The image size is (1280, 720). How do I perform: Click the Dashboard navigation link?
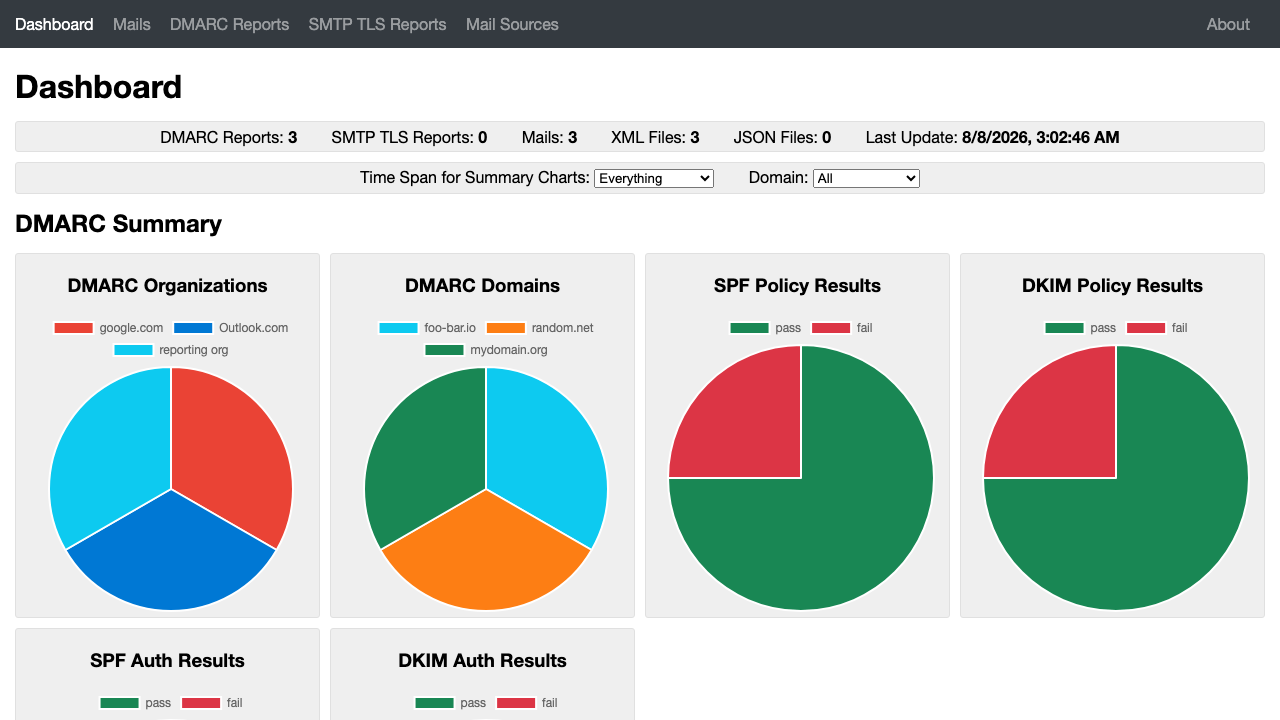(x=54, y=24)
